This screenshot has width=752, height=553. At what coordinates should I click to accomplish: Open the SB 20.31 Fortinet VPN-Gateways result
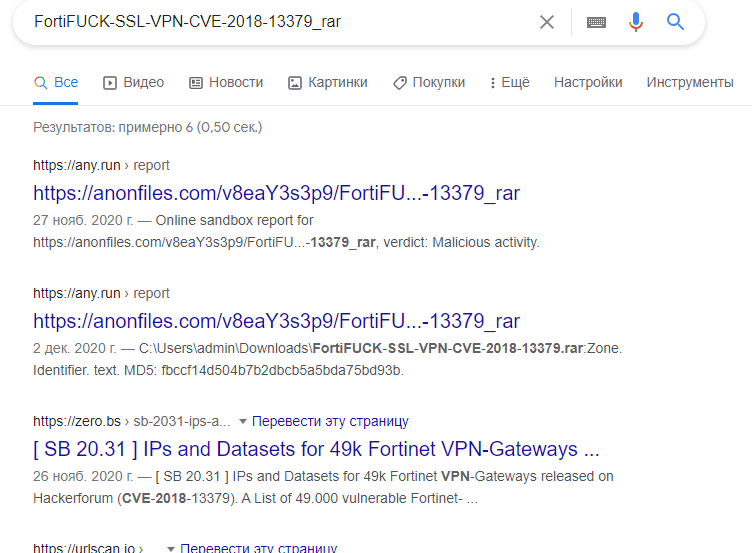click(x=316, y=449)
